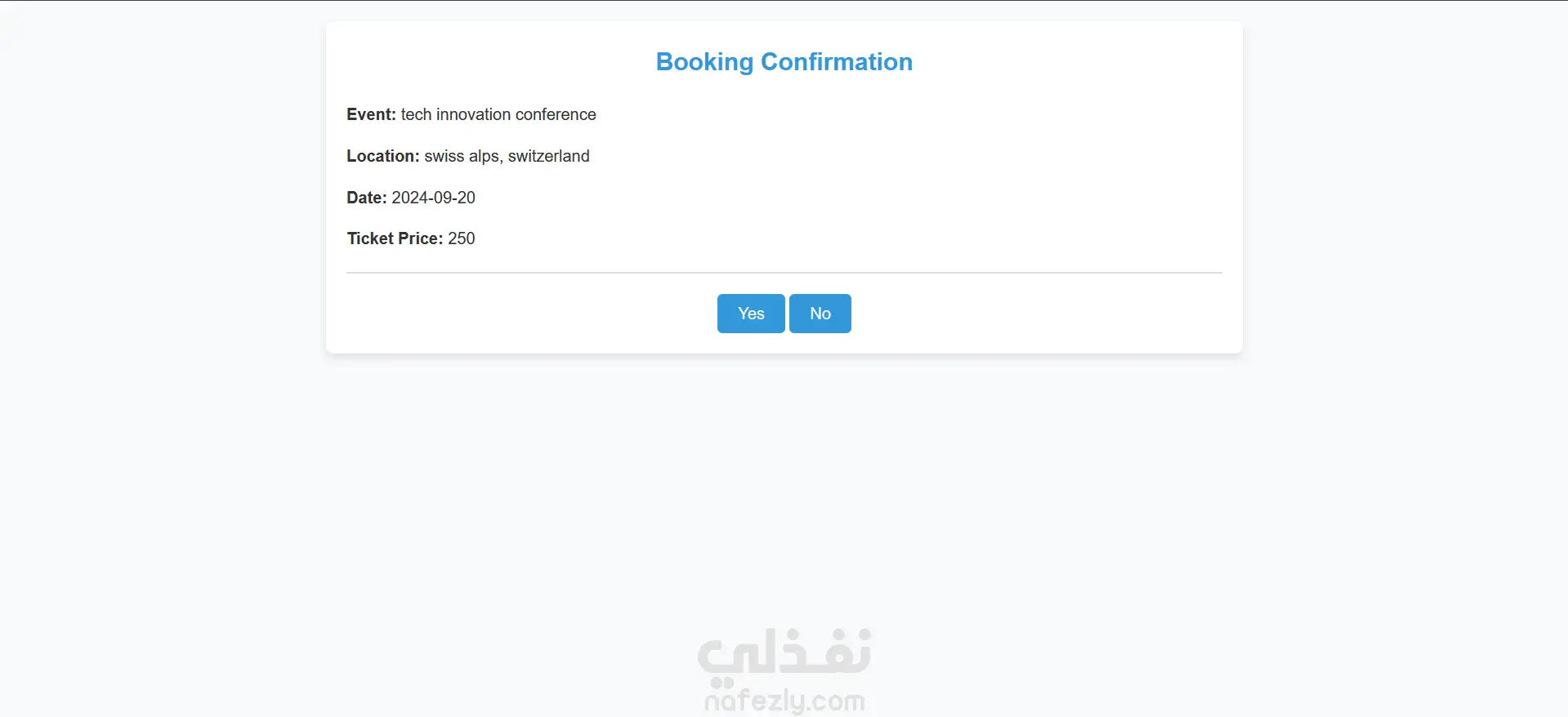Screen dimensions: 1568x717
Task: Click the 2024-09-20 date value
Action: tap(433, 198)
